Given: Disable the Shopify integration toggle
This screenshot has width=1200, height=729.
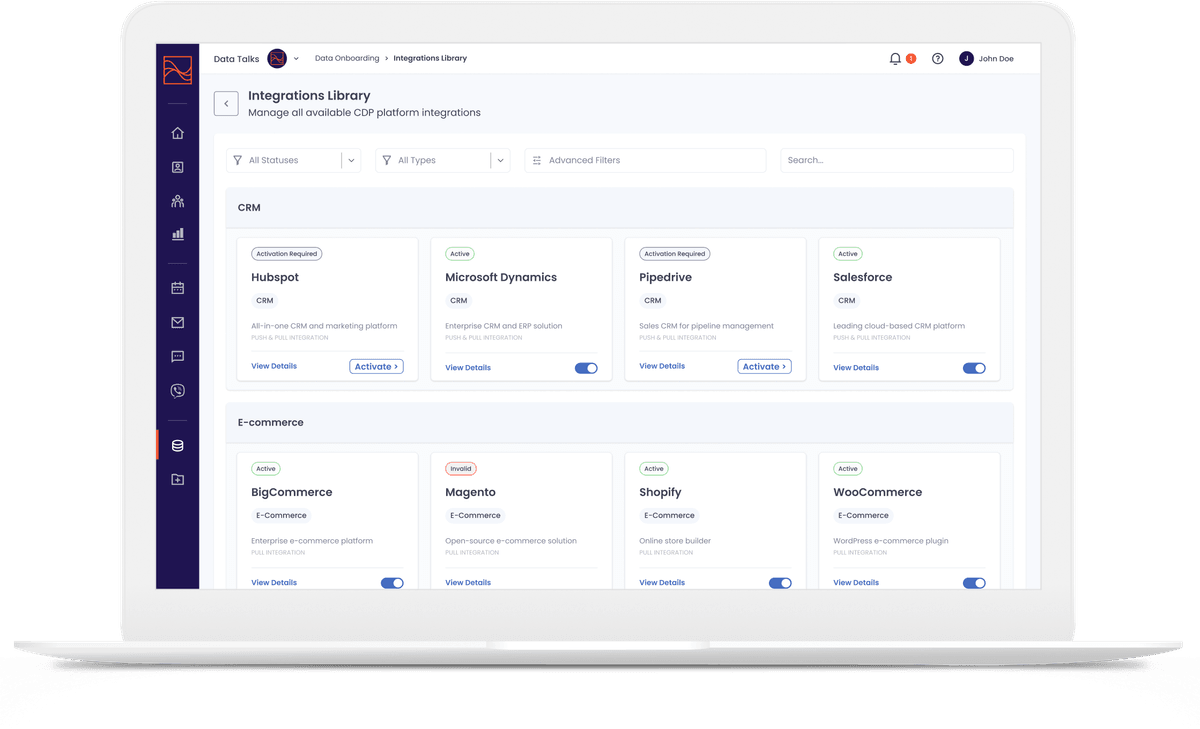Looking at the screenshot, I should tap(780, 582).
